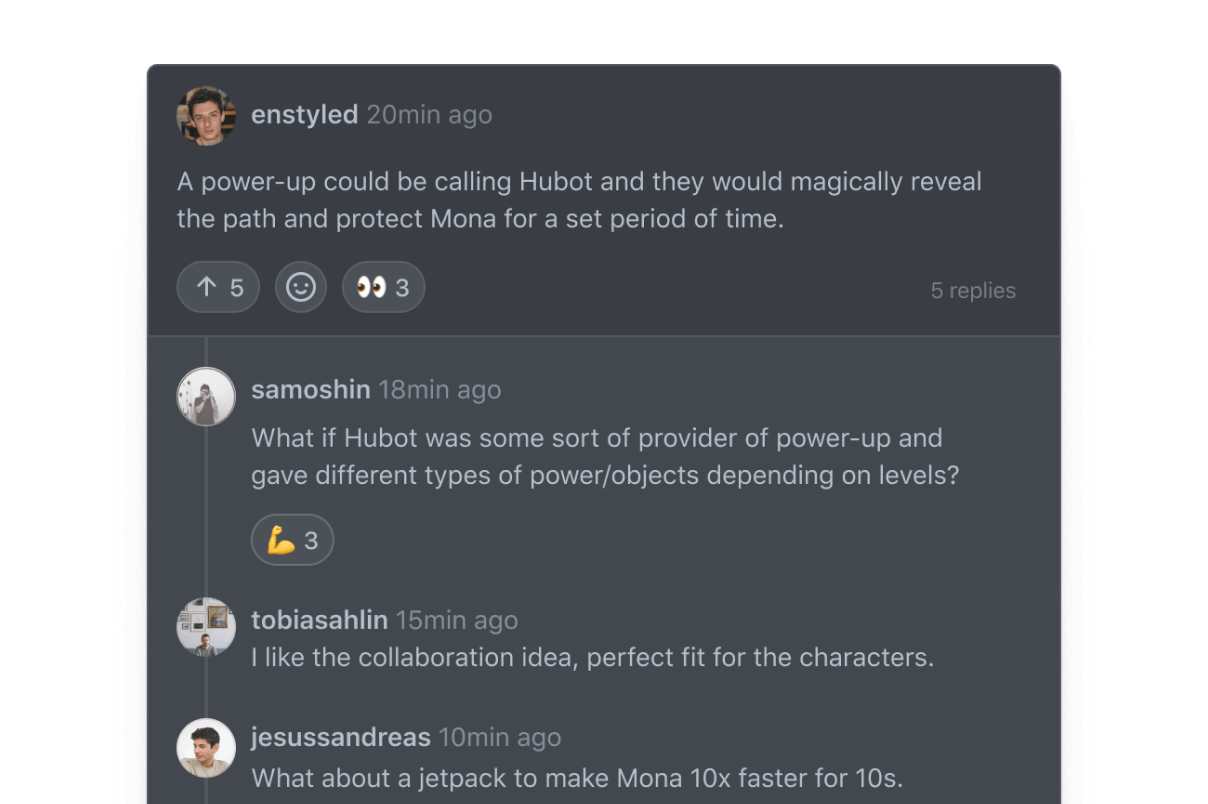Open the 18min ago permalink
This screenshot has width=1208, height=804.
tap(439, 390)
